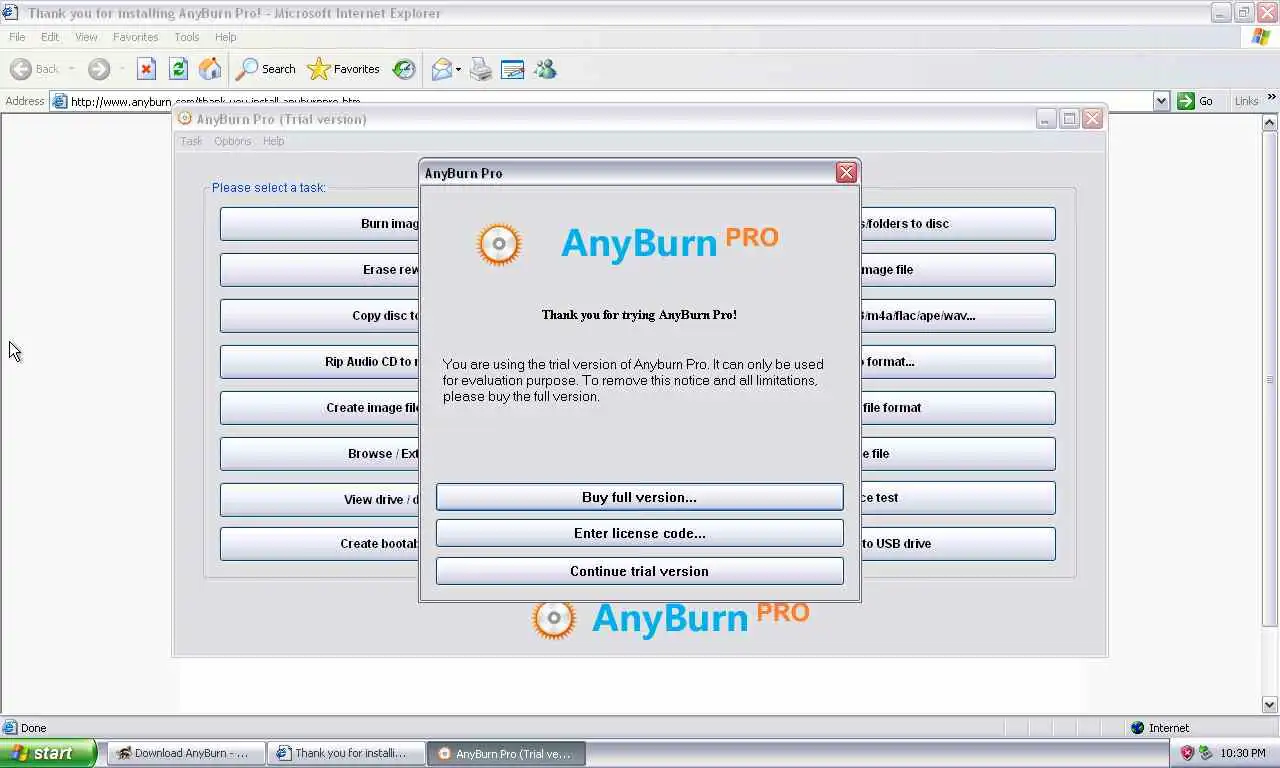The width and height of the screenshot is (1280, 768).
Task: Click the green Go arrow button
Action: coord(1186,101)
